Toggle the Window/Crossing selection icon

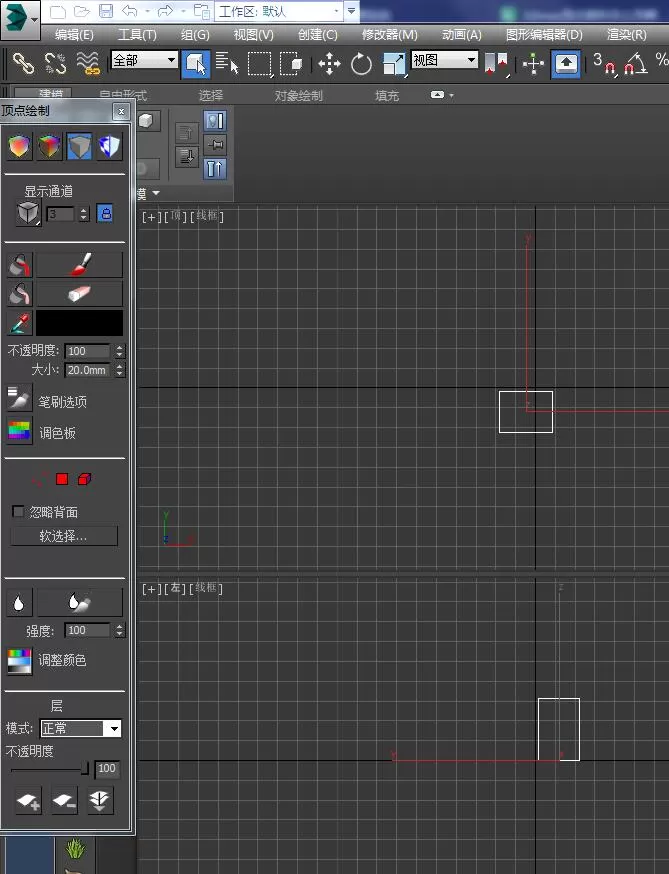pos(291,64)
